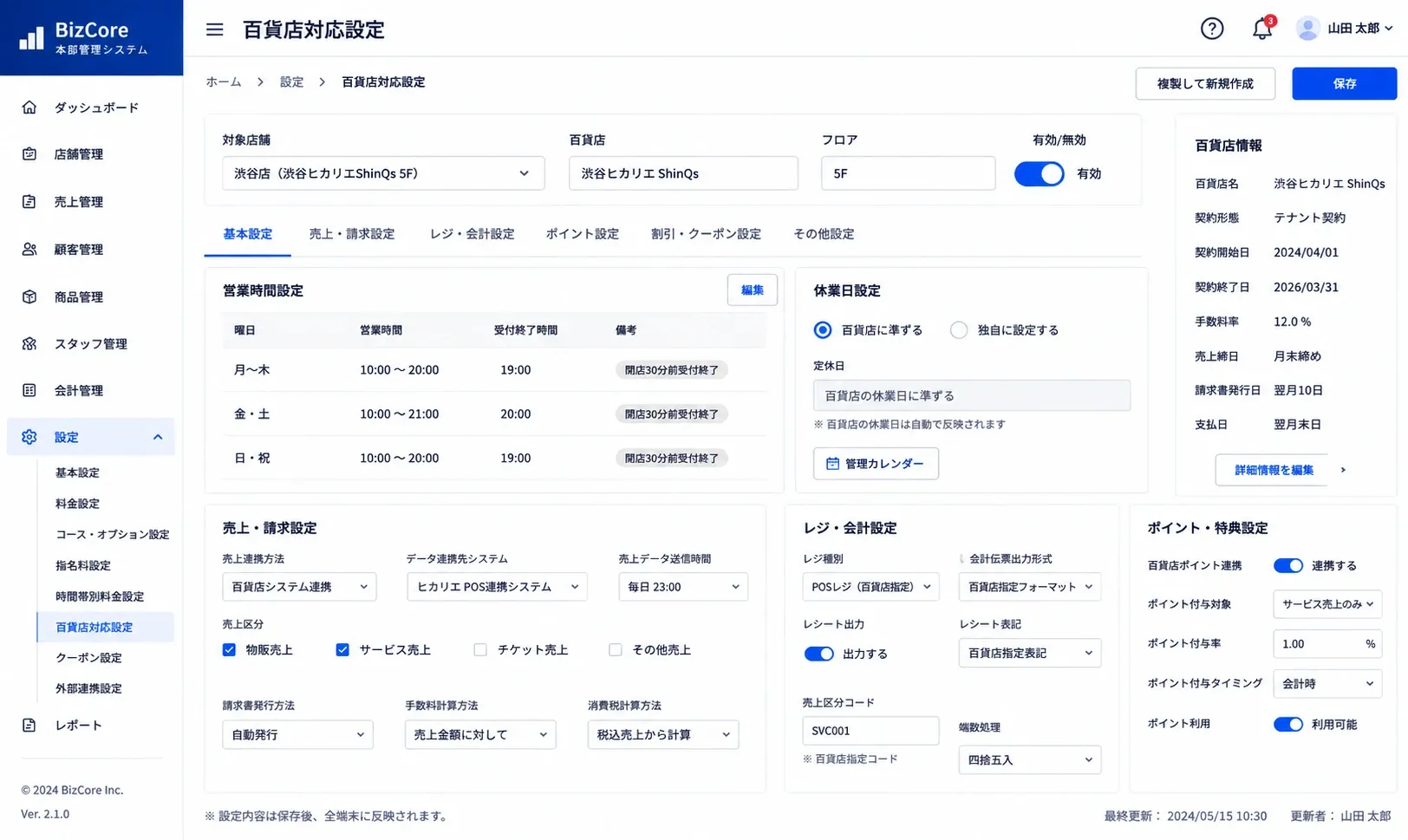This screenshot has height=840, width=1408.
Task: Open the help question mark icon
Action: point(1212,29)
